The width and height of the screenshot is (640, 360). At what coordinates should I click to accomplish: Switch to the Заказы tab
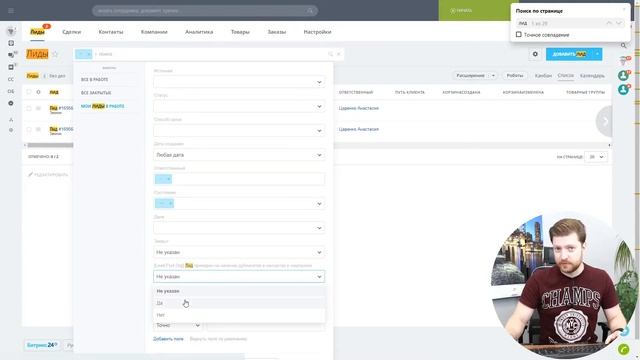tap(277, 32)
